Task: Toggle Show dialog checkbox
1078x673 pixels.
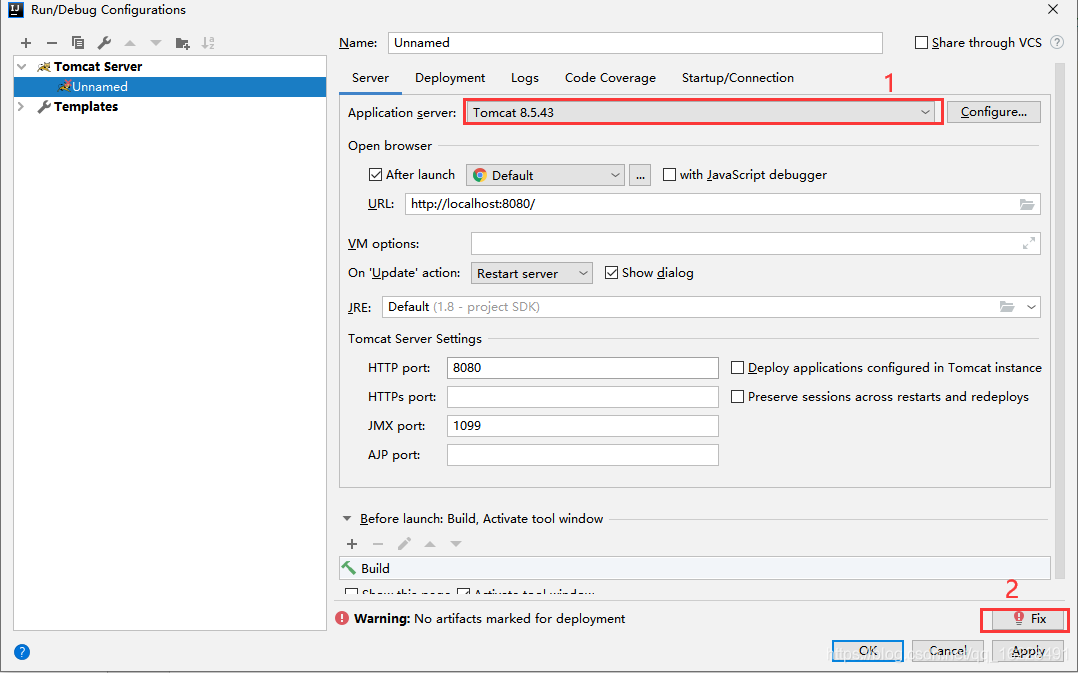Action: (611, 273)
